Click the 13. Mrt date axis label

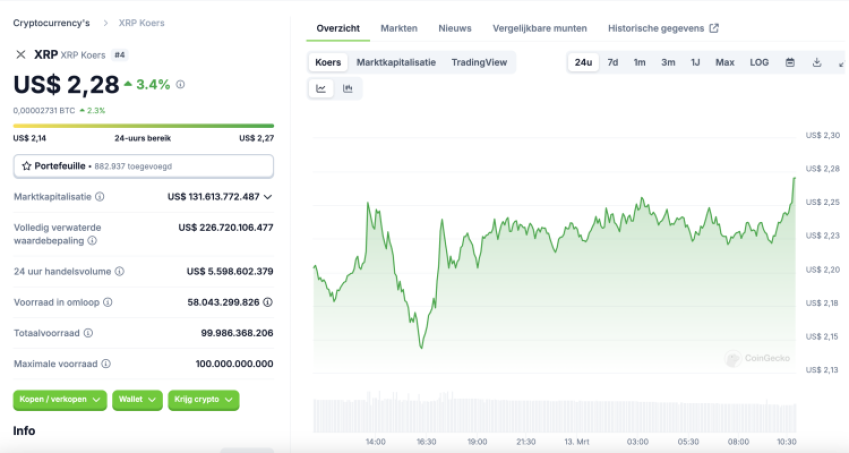click(x=577, y=442)
